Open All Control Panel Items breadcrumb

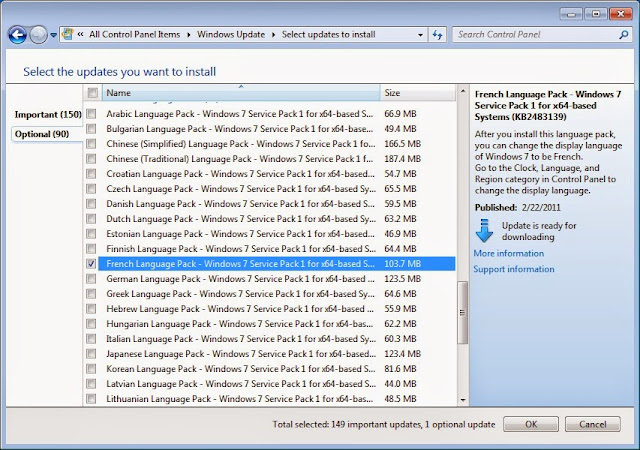134,35
